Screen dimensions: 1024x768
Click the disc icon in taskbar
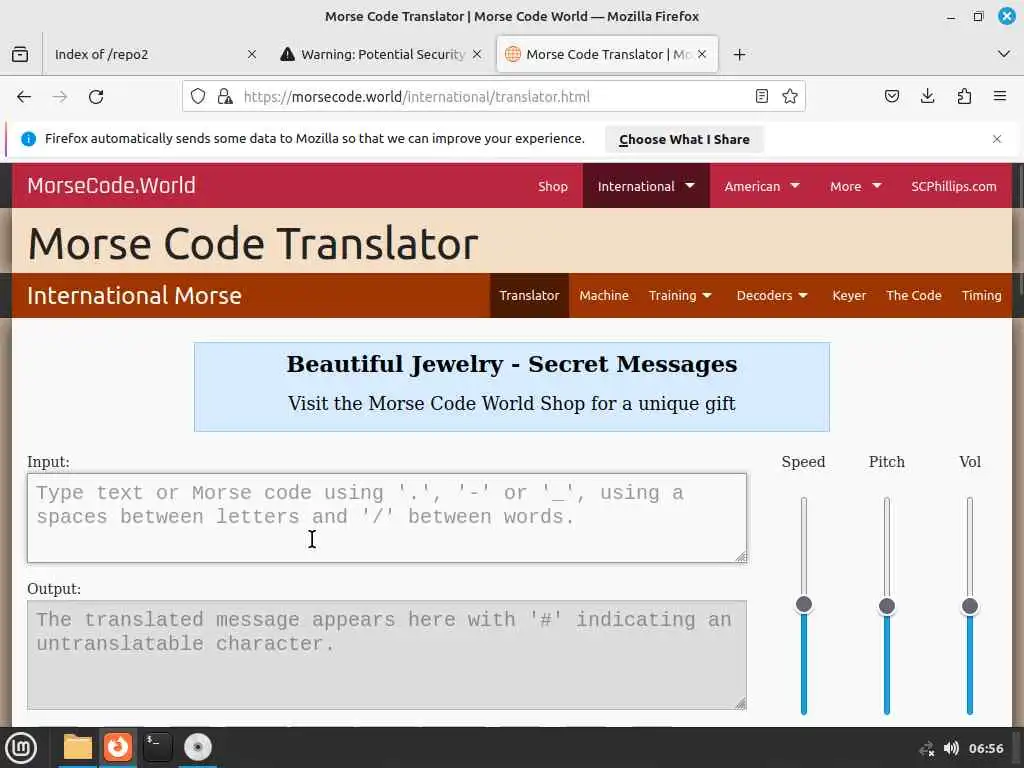click(197, 748)
